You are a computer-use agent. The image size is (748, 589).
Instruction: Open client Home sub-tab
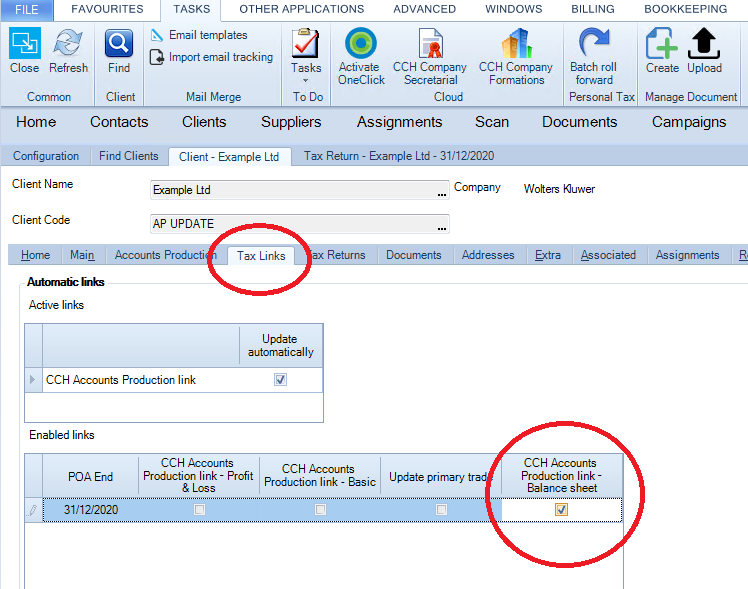point(35,255)
